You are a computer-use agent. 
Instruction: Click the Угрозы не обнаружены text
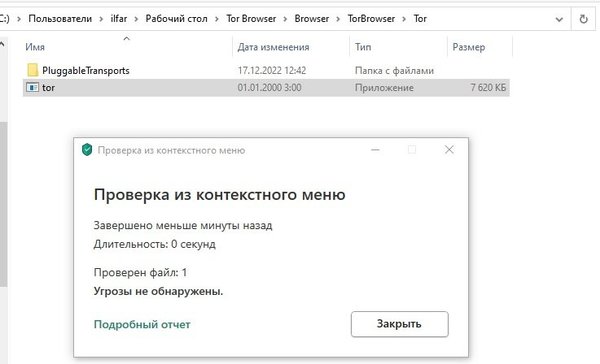coord(158,291)
